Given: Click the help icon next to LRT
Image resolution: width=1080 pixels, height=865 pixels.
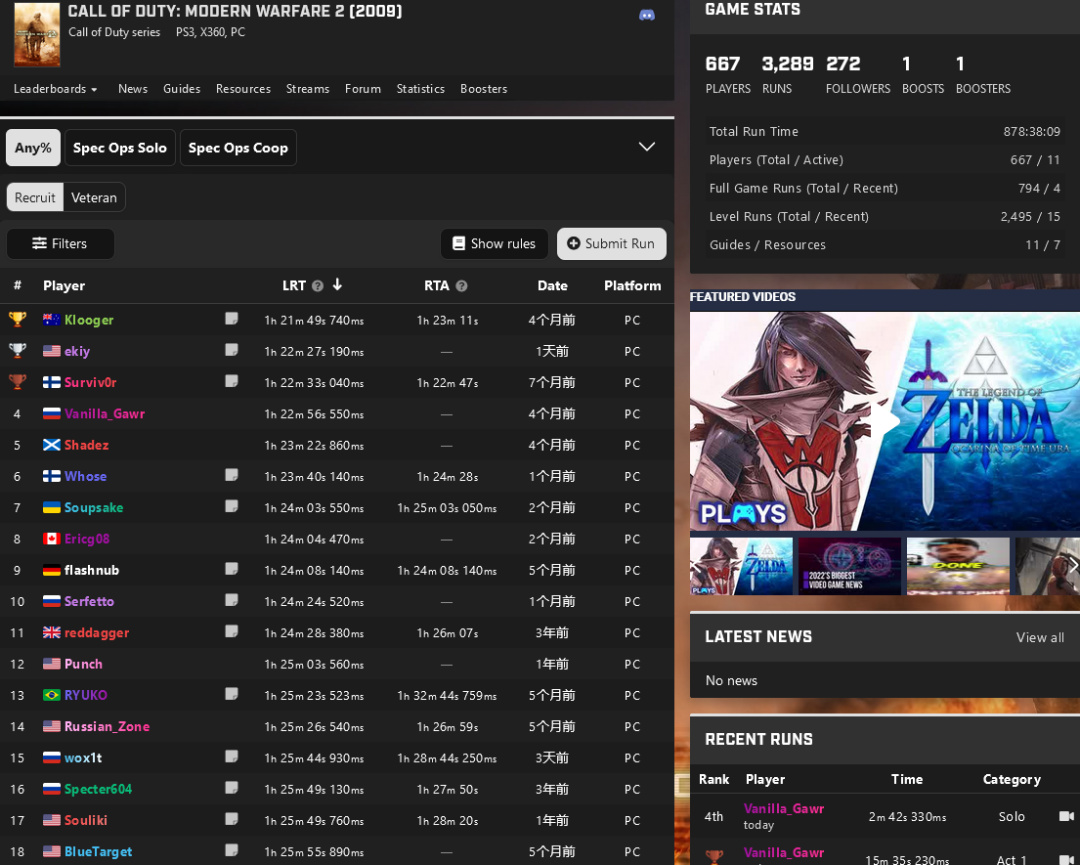Looking at the screenshot, I should coord(317,286).
